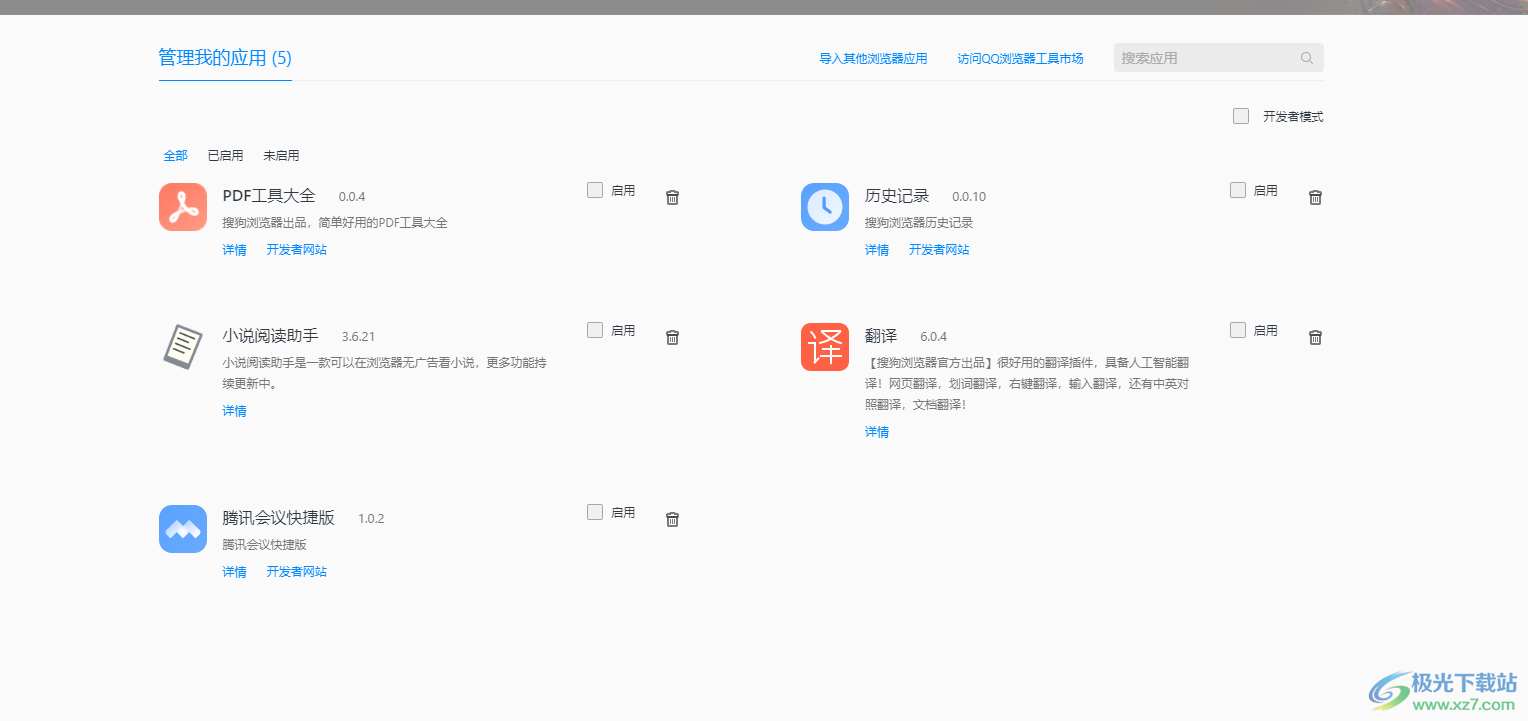The image size is (1528, 721).
Task: Open 详情 for 翻译
Action: tap(877, 432)
